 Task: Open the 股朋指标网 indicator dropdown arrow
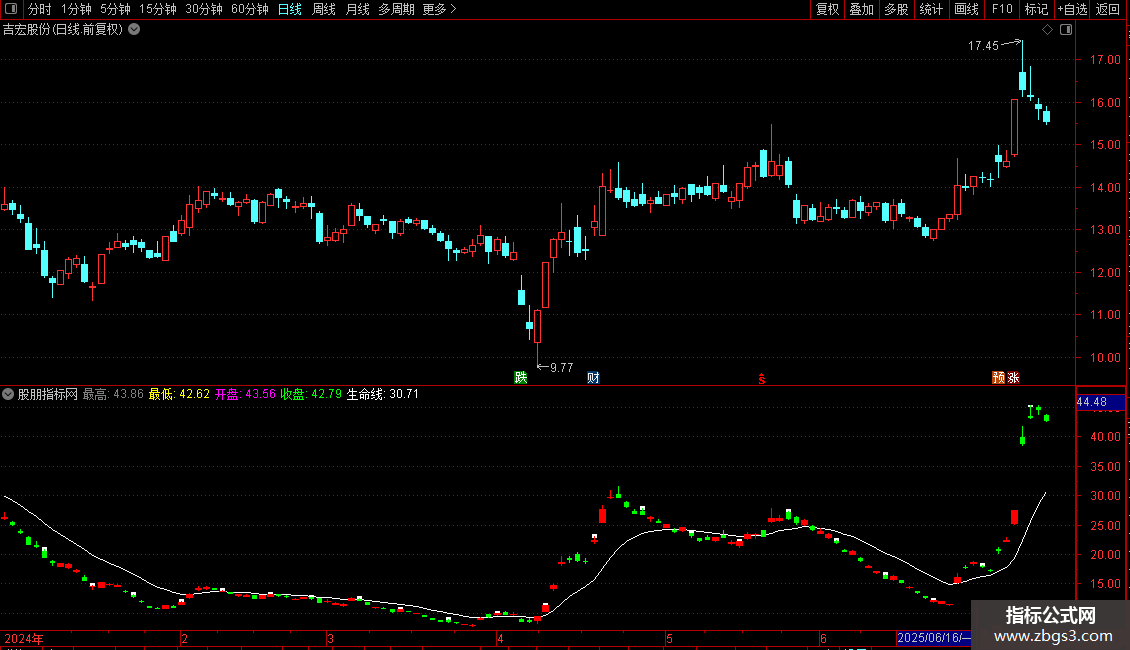tap(8, 394)
